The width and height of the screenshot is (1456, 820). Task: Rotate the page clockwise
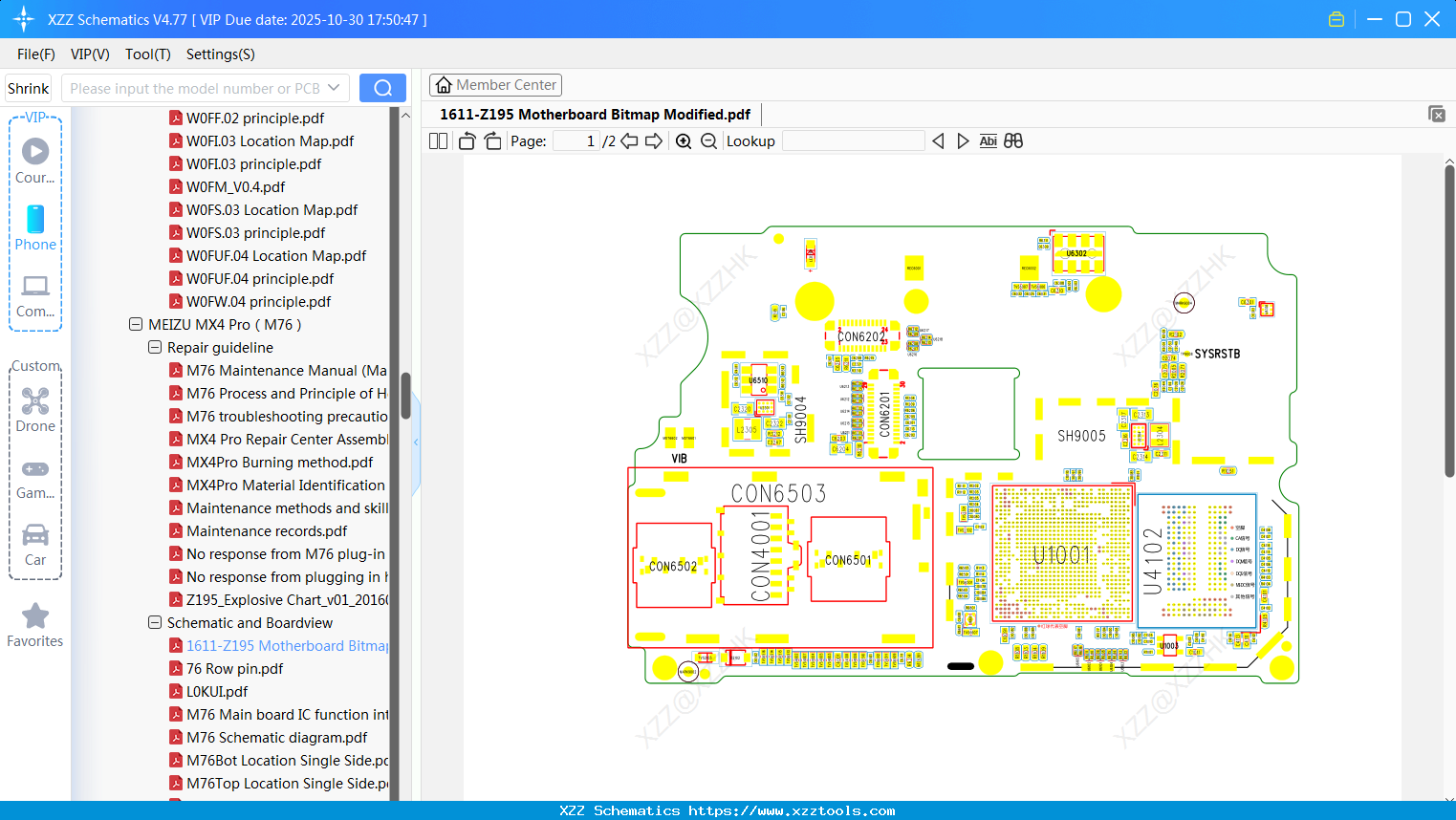tap(491, 140)
